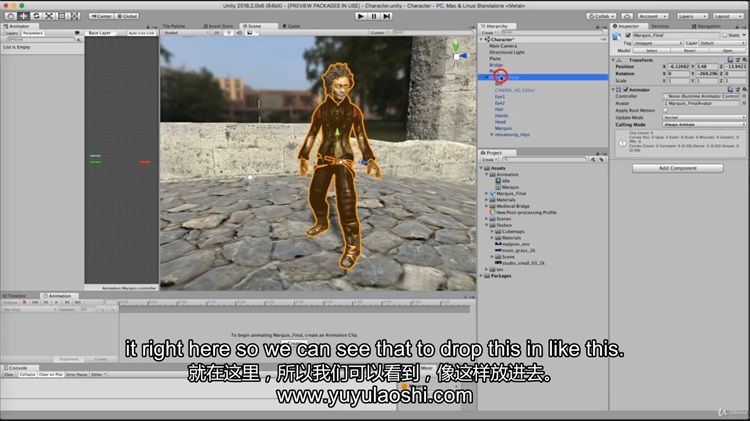Open the scene view effects image icon

click(x=250, y=33)
